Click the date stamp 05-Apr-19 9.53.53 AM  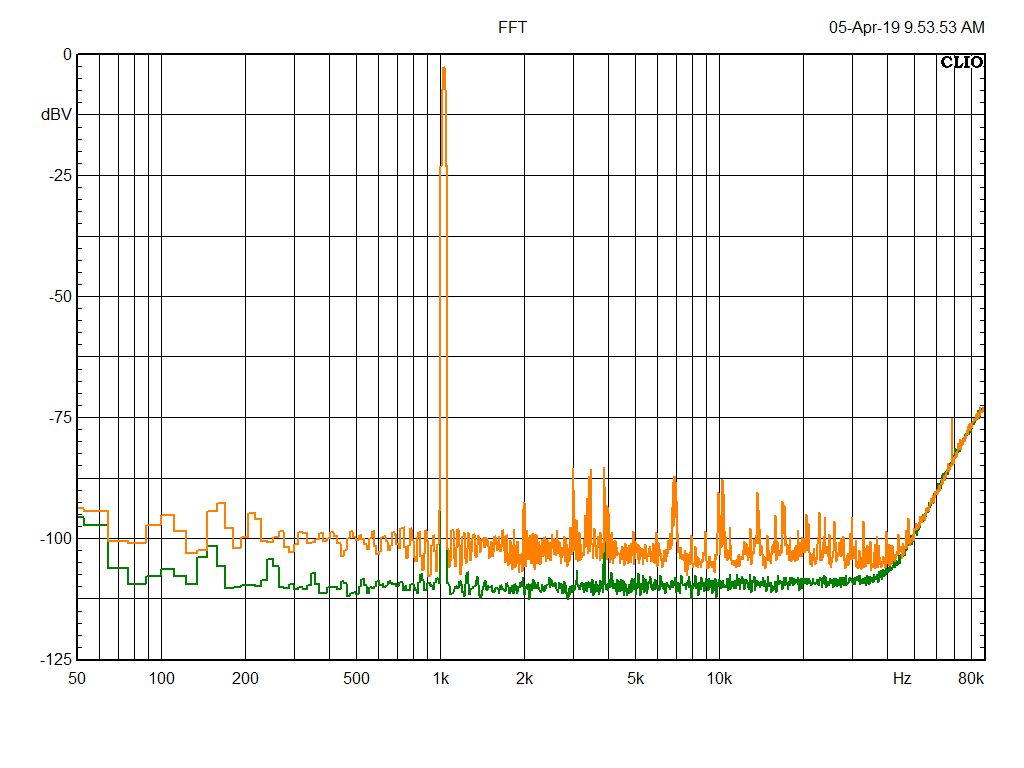[906, 27]
